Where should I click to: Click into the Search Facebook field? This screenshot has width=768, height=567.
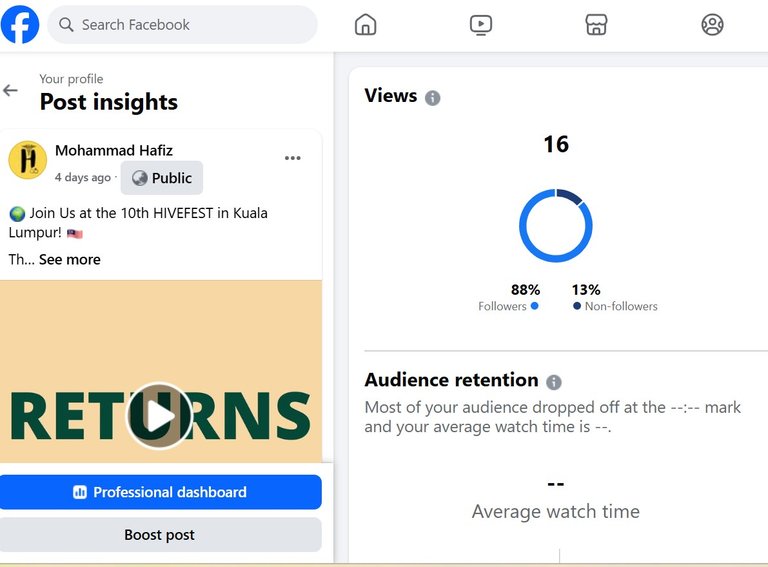182,24
